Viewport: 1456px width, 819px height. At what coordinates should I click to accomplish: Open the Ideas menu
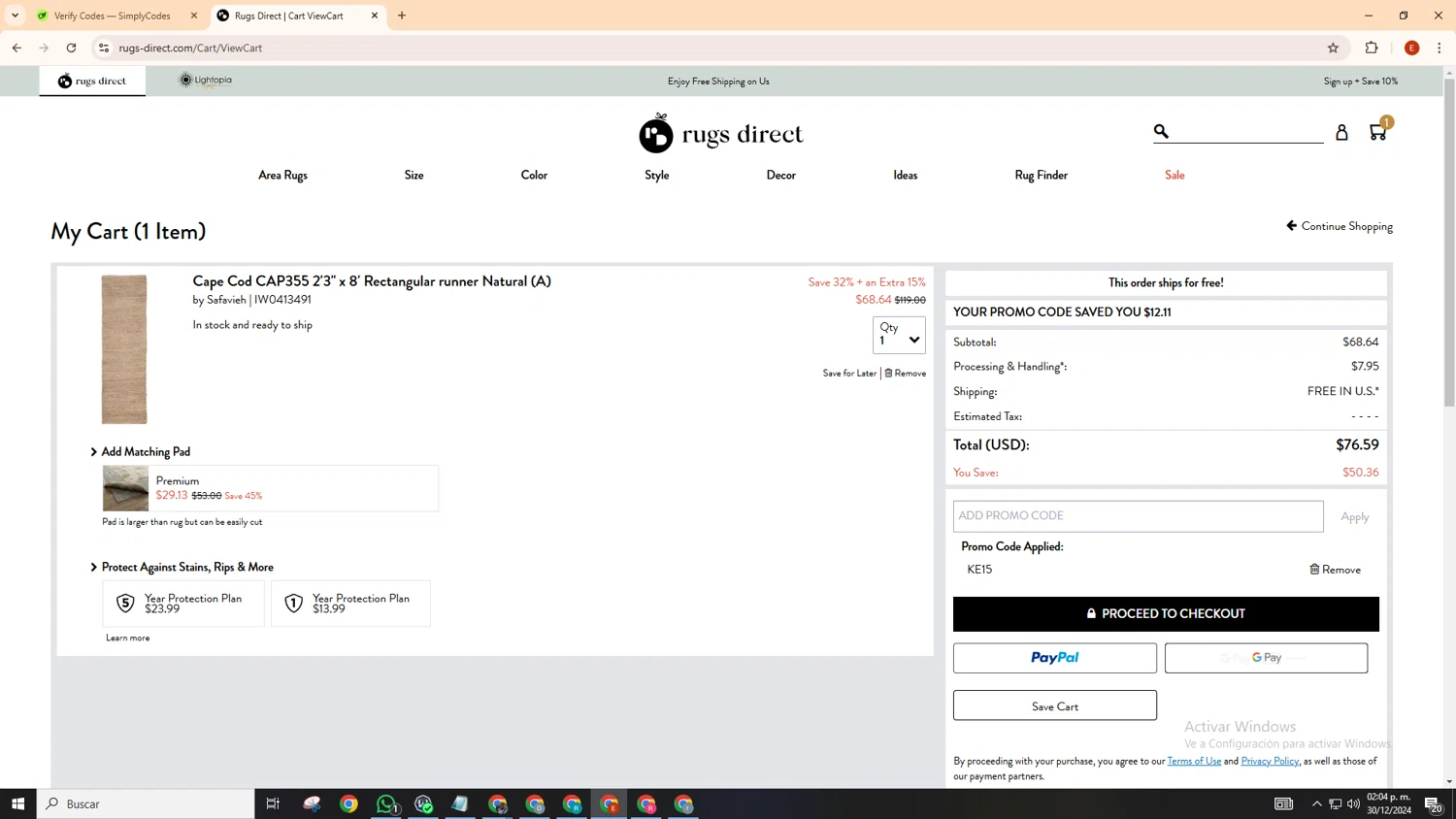point(905,176)
